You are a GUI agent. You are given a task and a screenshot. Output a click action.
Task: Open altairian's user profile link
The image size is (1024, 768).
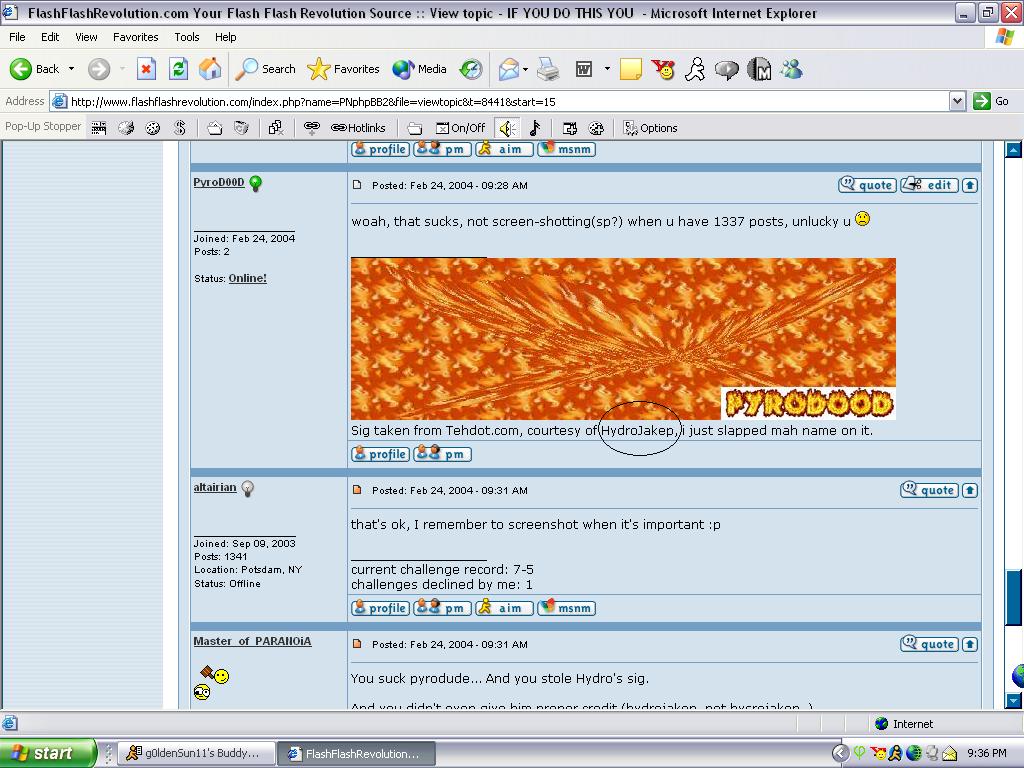click(x=215, y=487)
